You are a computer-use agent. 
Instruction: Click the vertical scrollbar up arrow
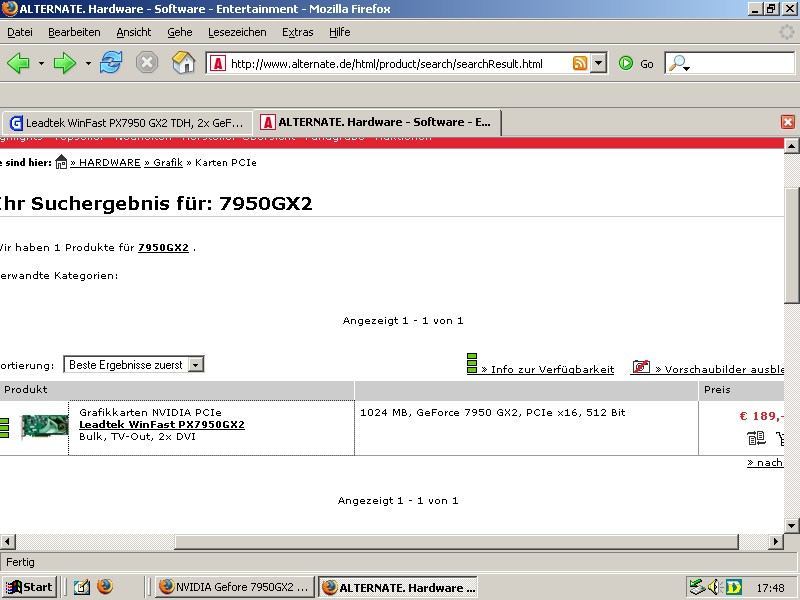click(791, 146)
